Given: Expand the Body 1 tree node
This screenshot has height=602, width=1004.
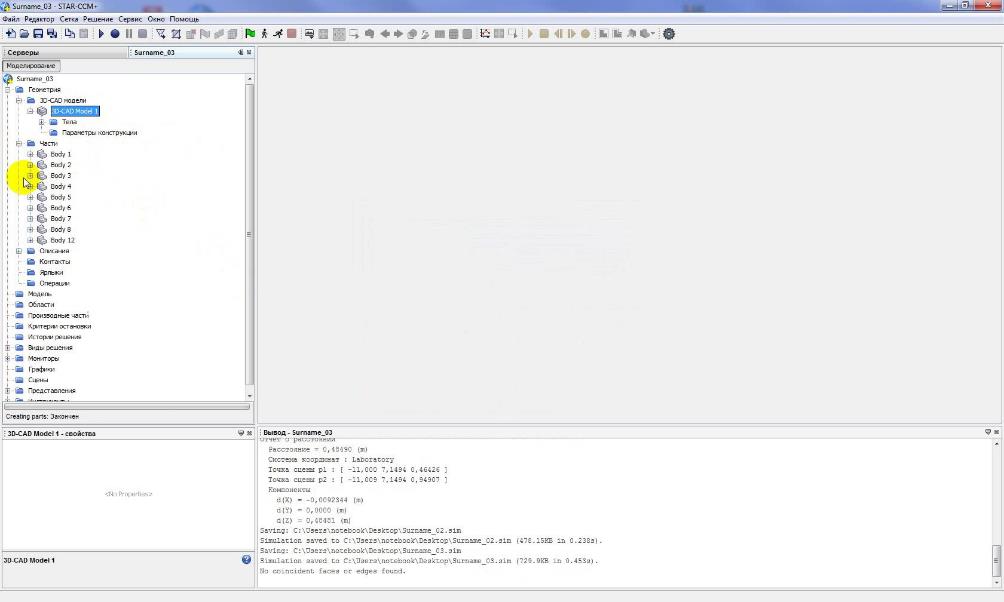Looking at the screenshot, I should coord(30,154).
